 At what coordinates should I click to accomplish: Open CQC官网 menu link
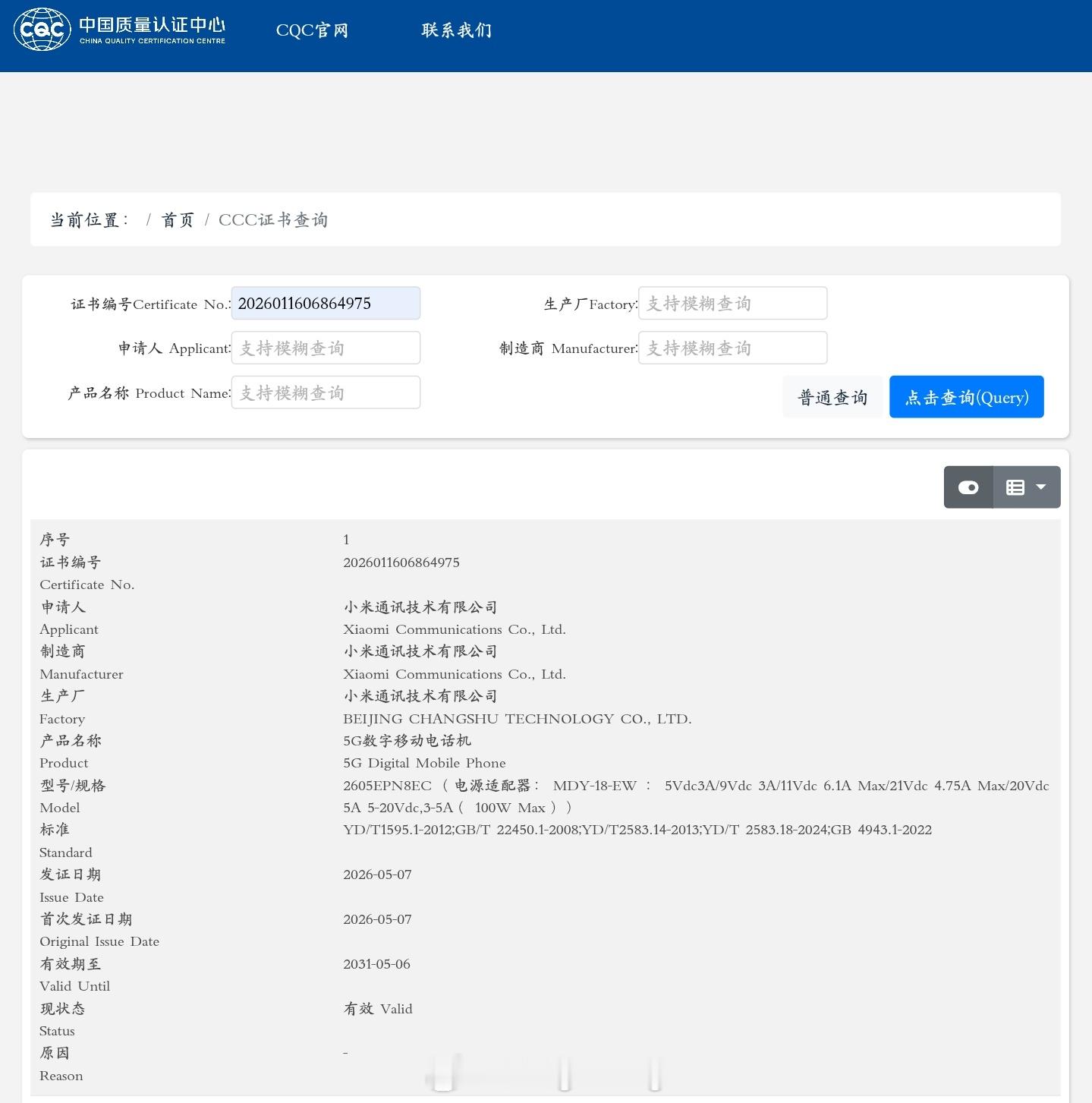(312, 30)
